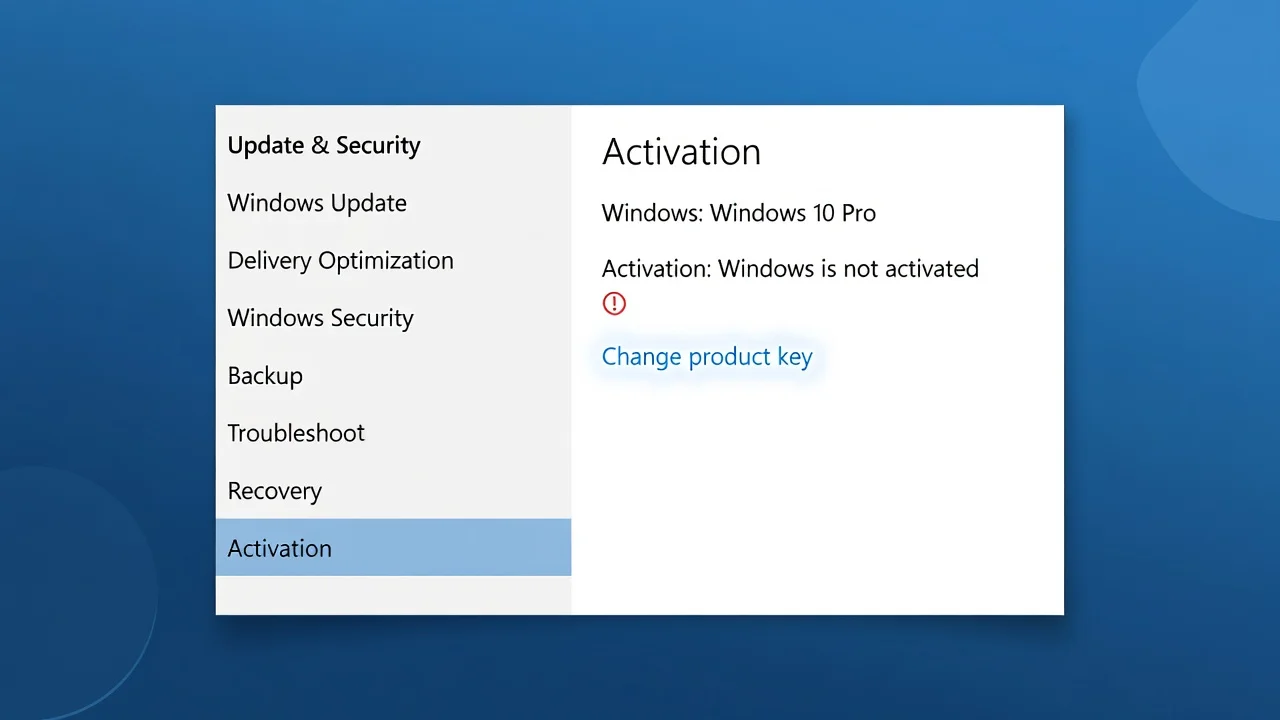Select the 'Windows: Windows 10 Pro' text

click(x=739, y=213)
